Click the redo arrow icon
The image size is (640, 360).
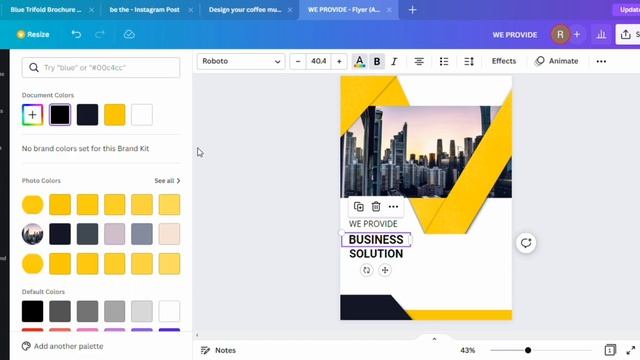(100, 35)
